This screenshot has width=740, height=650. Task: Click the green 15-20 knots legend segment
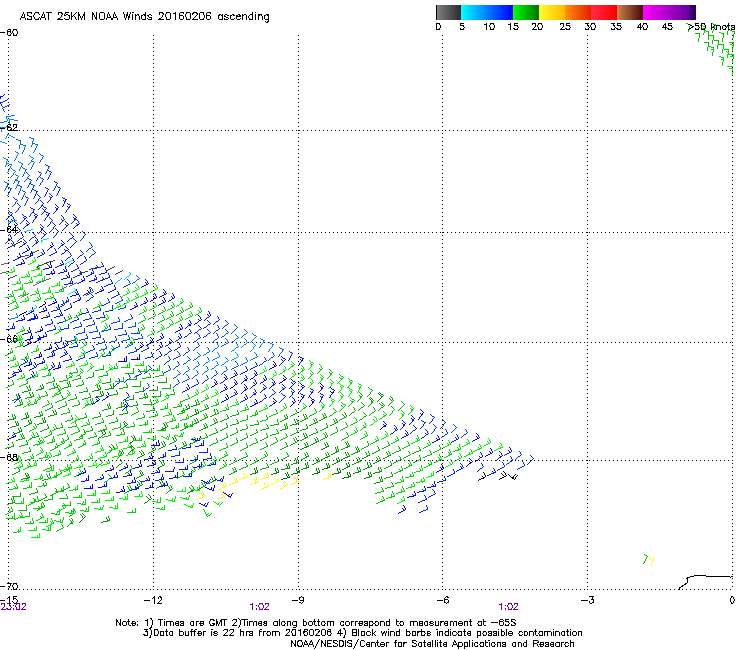tap(526, 12)
